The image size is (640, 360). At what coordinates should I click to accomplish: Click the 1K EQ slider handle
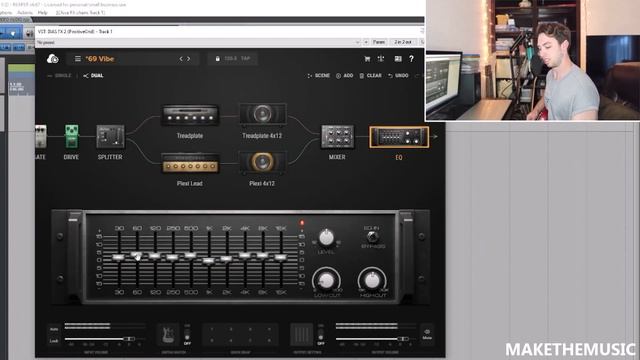(x=209, y=260)
